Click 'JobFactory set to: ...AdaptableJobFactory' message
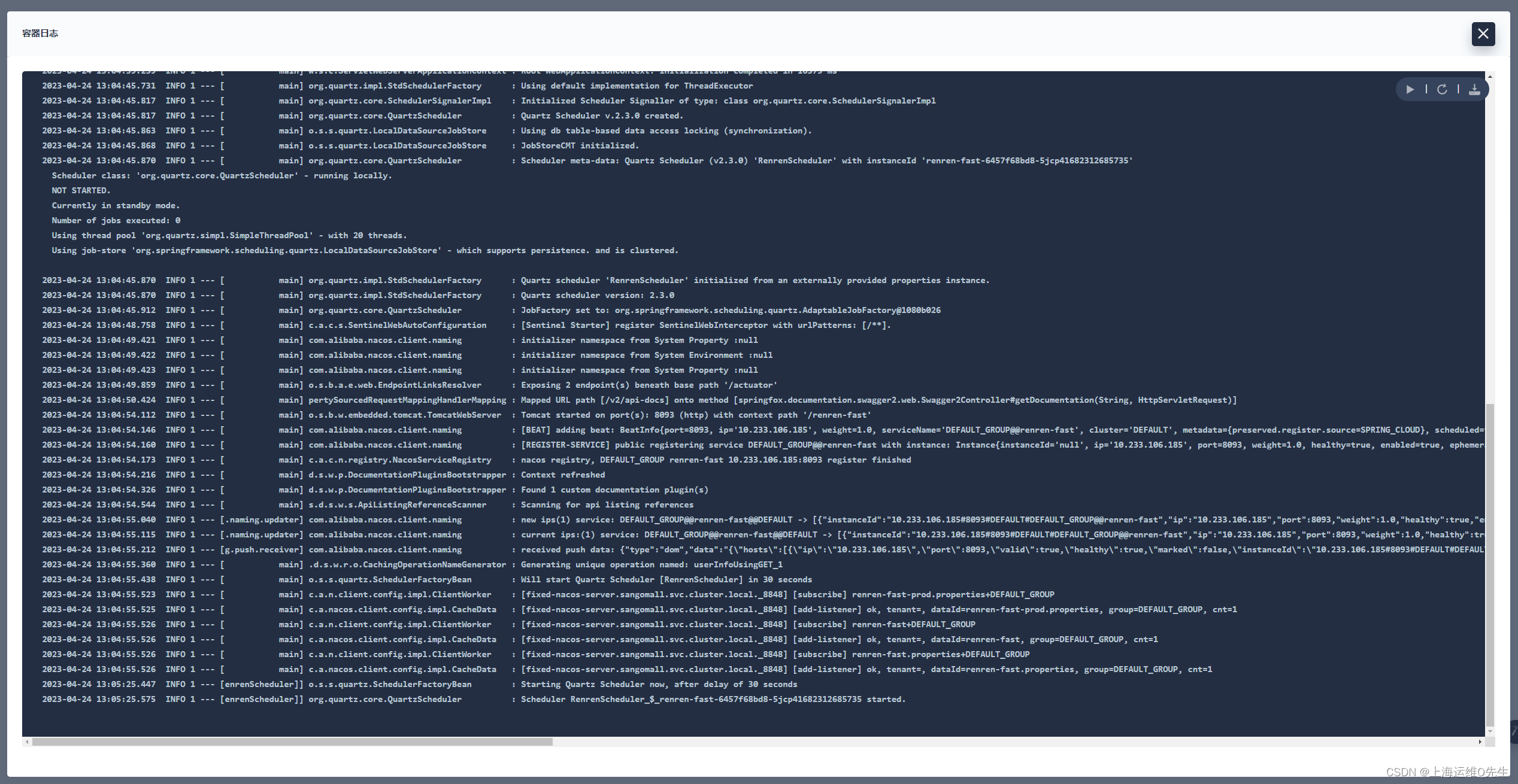Screen dimensions: 1518x784 (731, 310)
